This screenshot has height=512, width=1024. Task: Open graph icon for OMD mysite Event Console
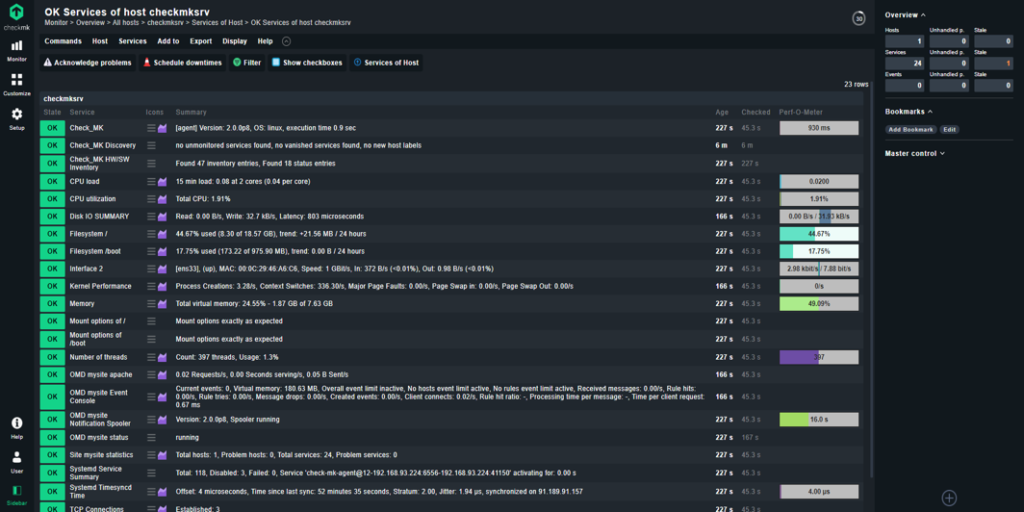tap(163, 396)
